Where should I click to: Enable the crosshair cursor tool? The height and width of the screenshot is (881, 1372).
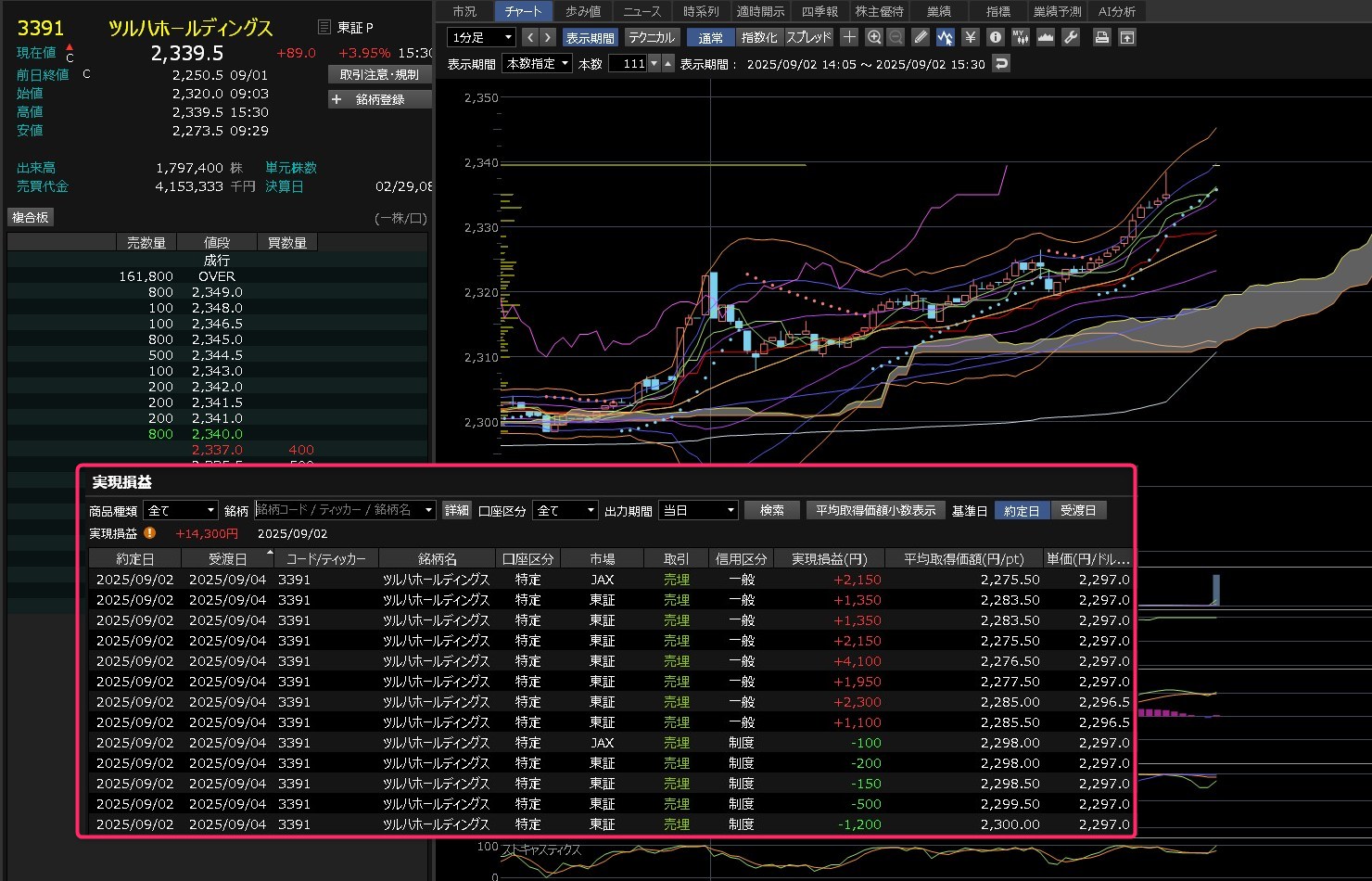tap(849, 37)
